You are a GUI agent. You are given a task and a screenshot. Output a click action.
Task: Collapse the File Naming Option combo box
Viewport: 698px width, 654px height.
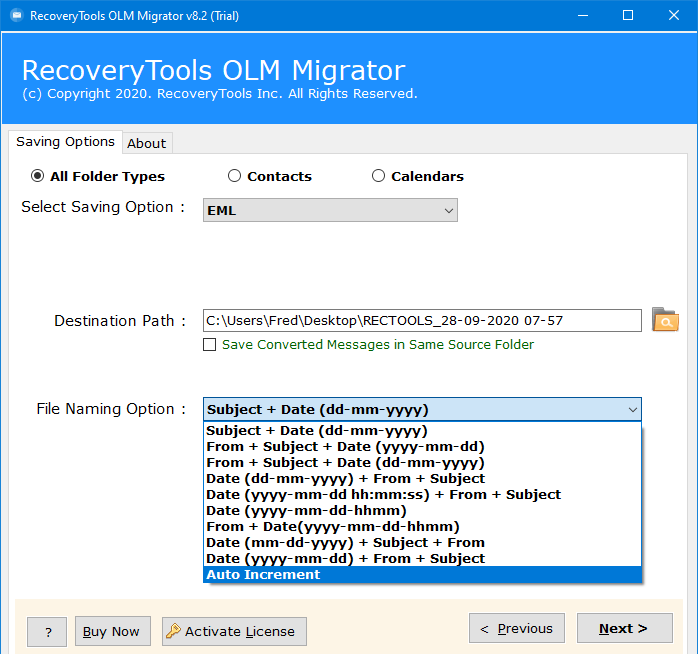(x=422, y=409)
